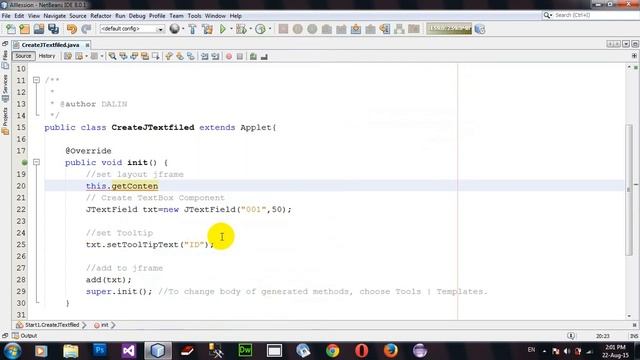The height and width of the screenshot is (360, 640).
Task: Open the Projects side panel tab
Action: (5, 121)
